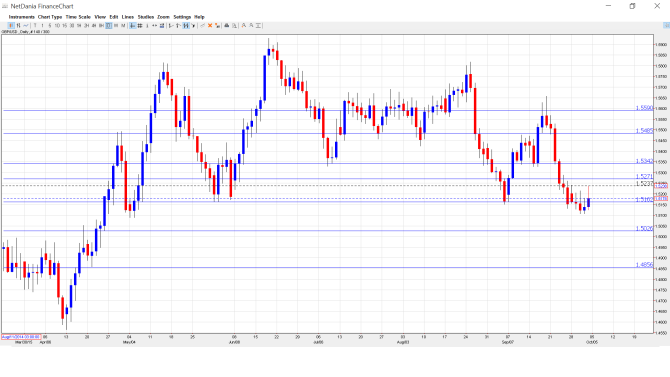Minimize the NetDania FinanceChart window

pyautogui.click(x=608, y=6)
